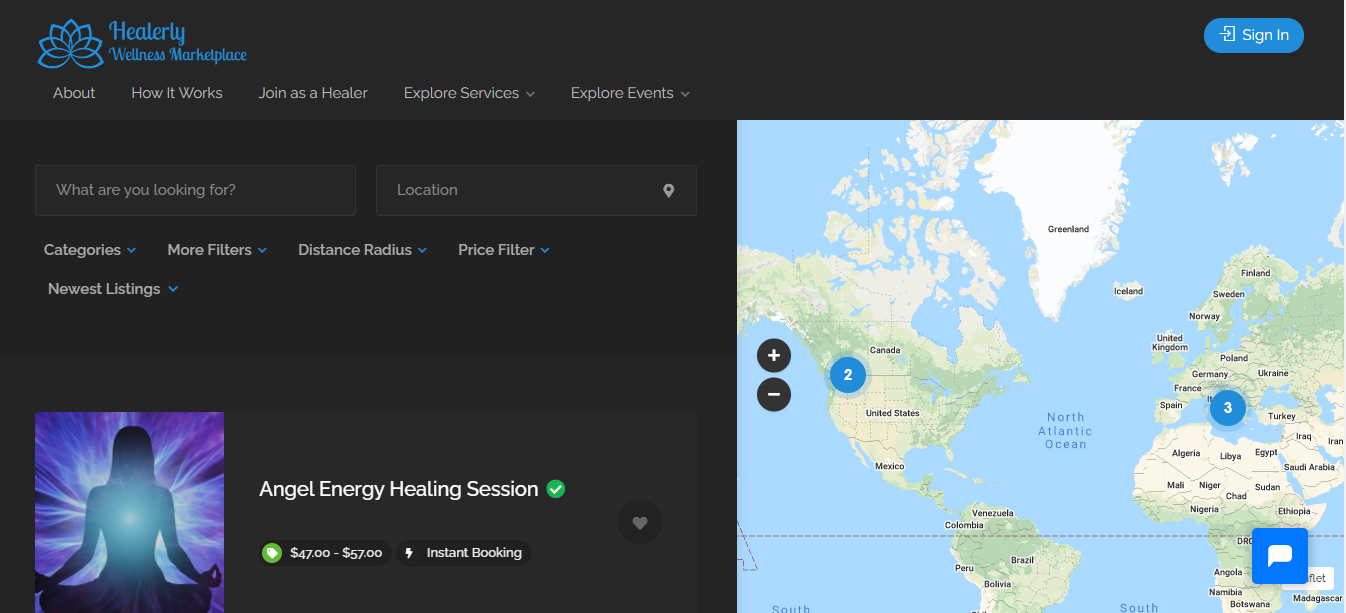Open the Newest Listings sort dropdown

112,288
